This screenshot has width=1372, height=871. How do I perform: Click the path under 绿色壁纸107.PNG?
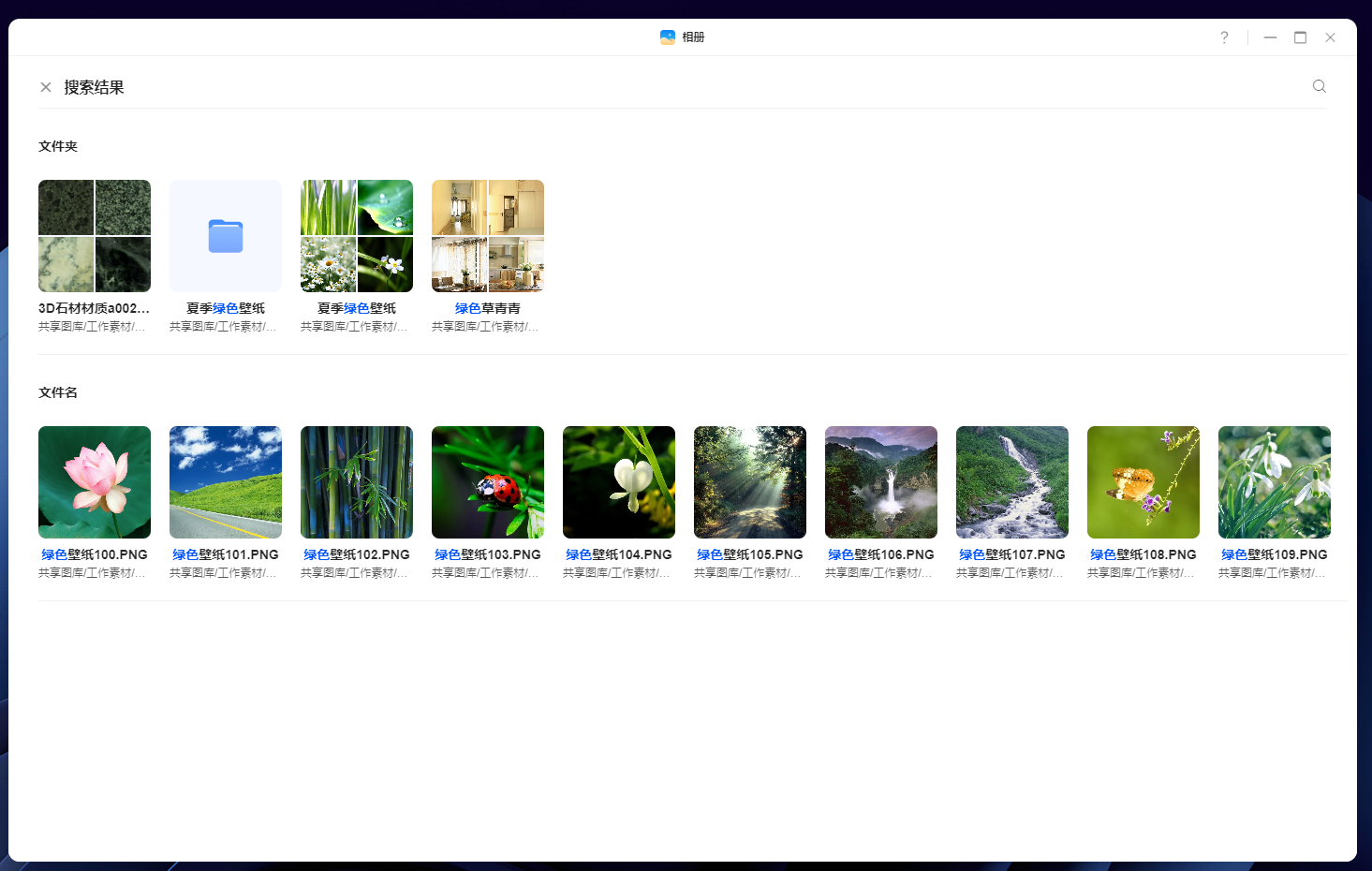[1010, 573]
